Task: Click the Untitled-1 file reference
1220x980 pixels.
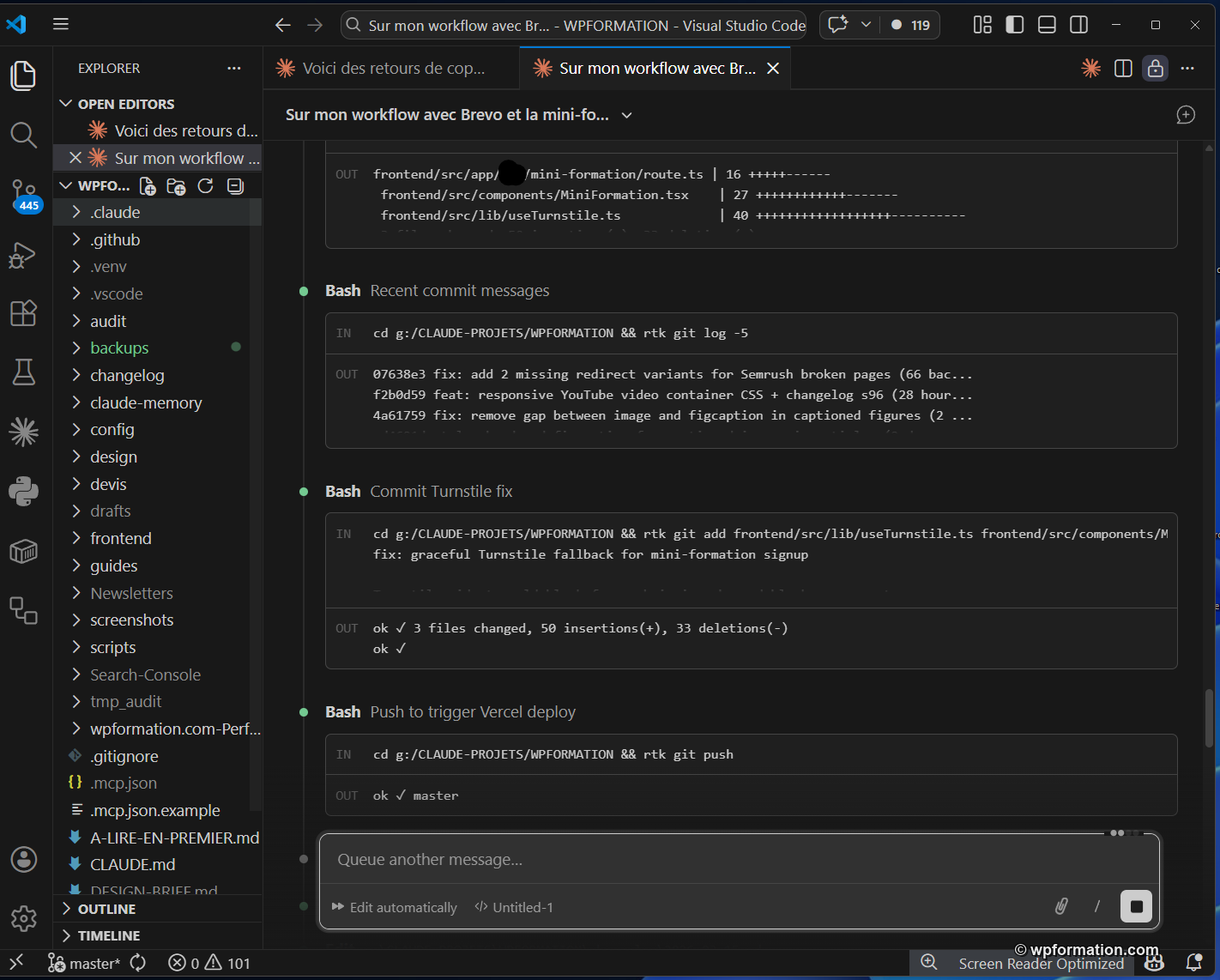Action: (x=514, y=907)
